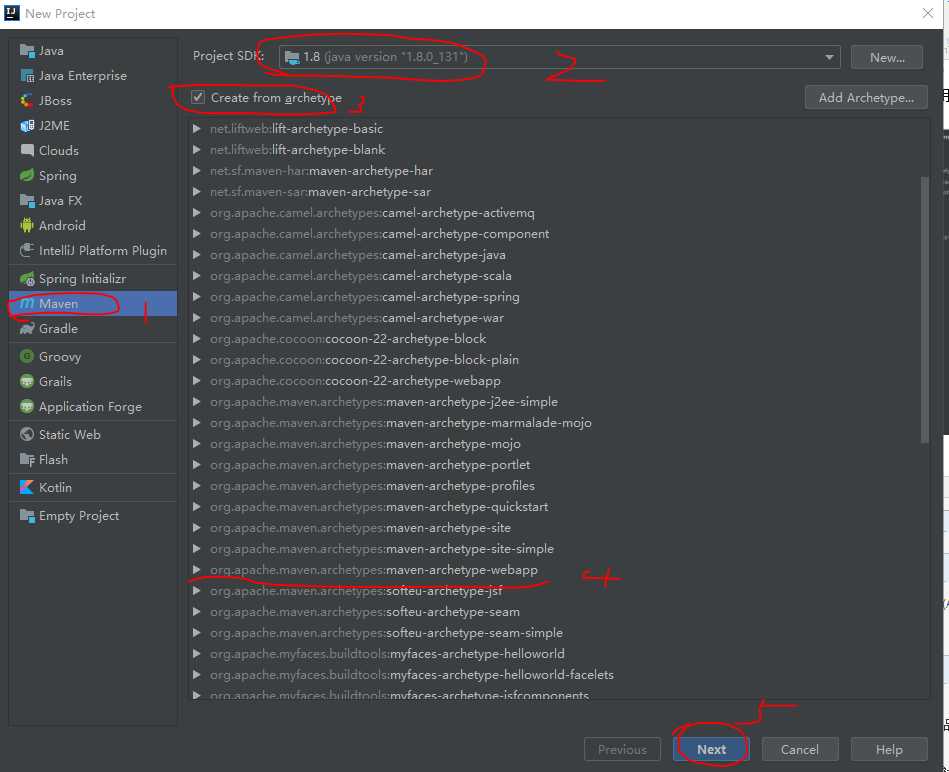Select maven-archetype-j2ee-simple entry

pos(384,402)
